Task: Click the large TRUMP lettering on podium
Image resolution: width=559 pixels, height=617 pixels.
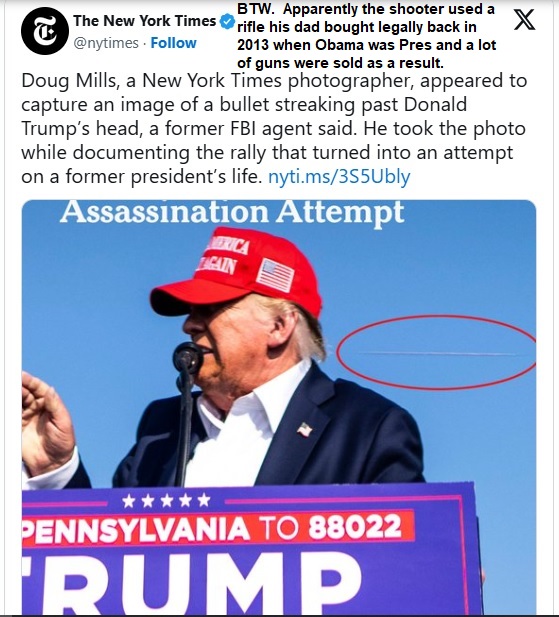Action: pyautogui.click(x=192, y=583)
